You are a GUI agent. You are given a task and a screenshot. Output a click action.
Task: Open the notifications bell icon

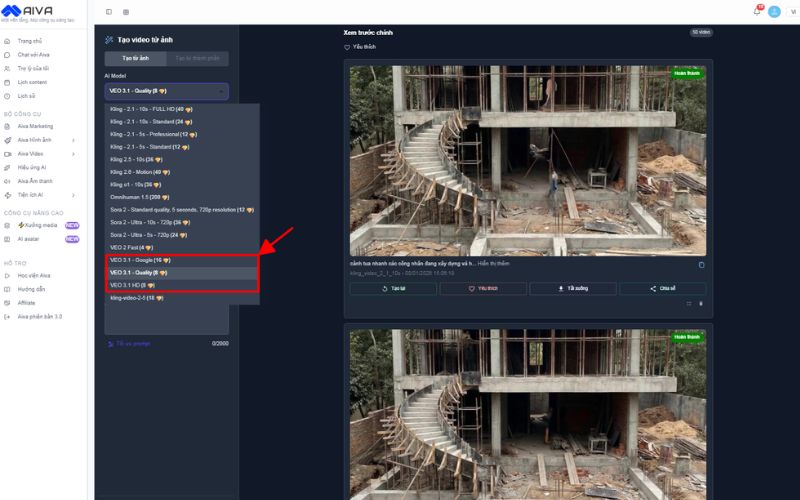click(x=756, y=11)
